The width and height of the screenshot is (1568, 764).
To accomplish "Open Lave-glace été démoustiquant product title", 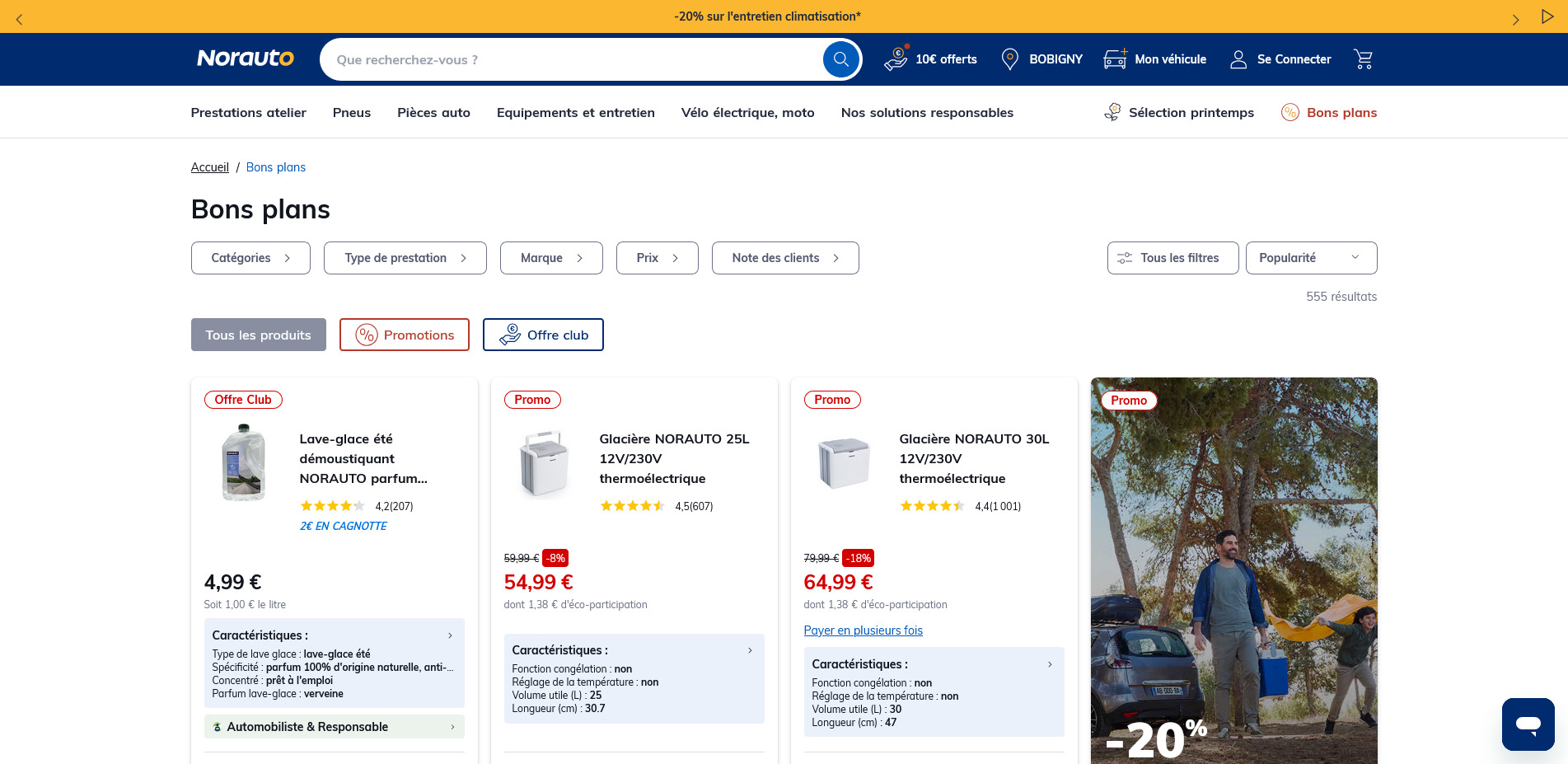I will click(363, 459).
